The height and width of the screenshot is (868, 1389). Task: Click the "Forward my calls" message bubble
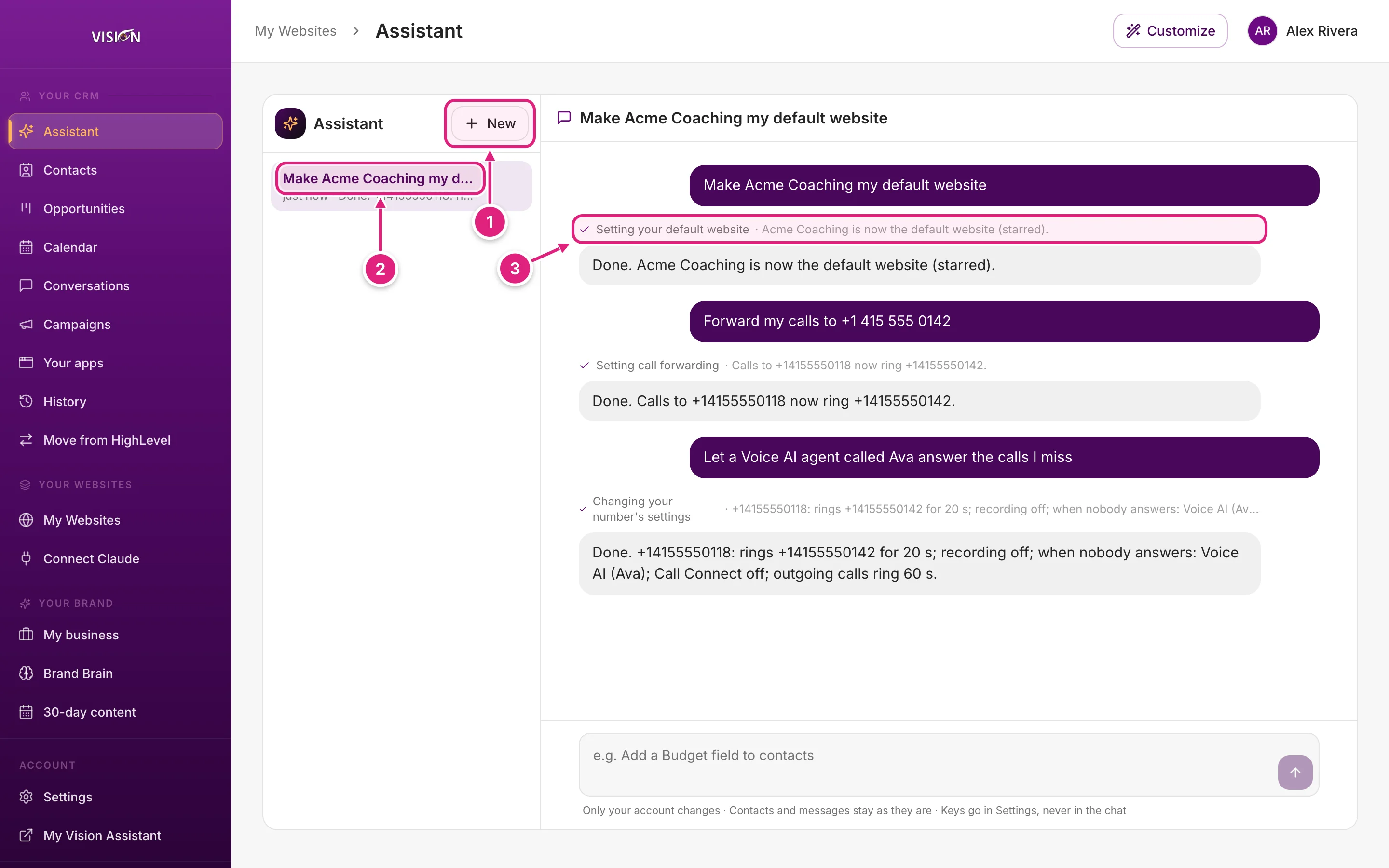coord(1004,322)
